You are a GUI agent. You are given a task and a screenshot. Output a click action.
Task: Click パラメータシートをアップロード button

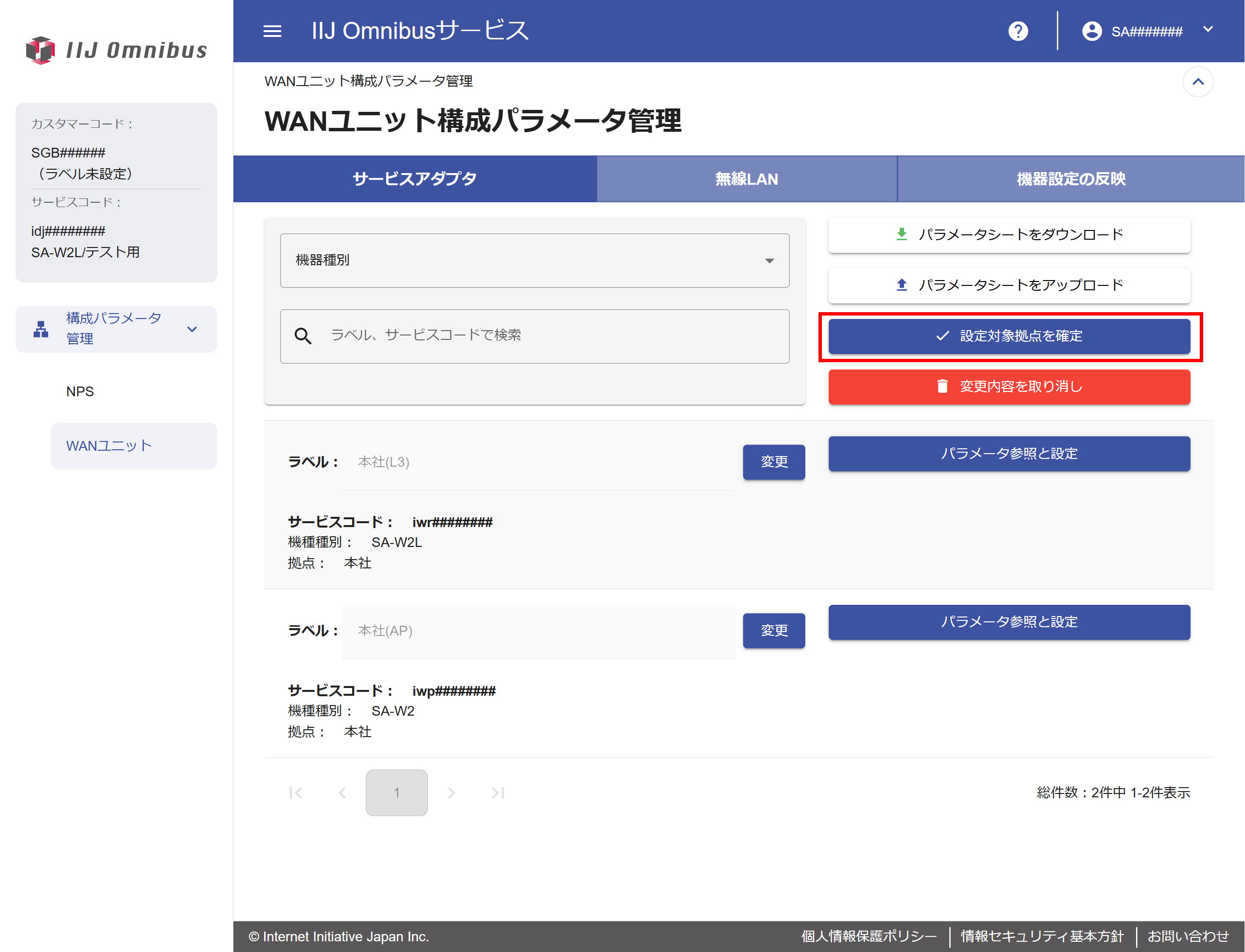1009,285
